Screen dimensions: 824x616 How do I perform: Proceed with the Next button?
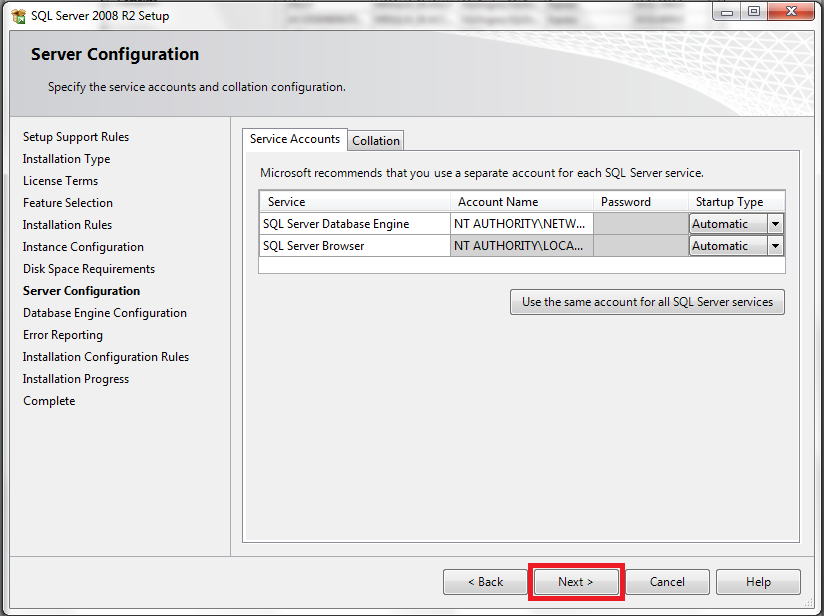point(576,582)
